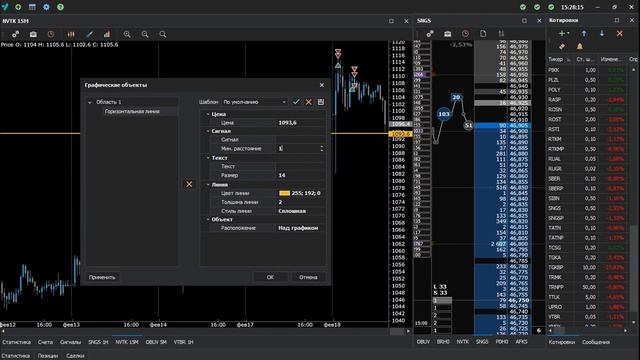640x360 pixels.
Task: Switch to the Сделки tab
Action: (75, 356)
